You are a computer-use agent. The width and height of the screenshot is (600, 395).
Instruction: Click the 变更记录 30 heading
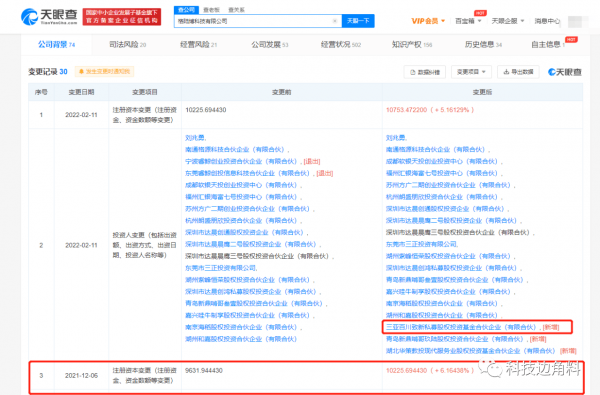pyautogui.click(x=48, y=72)
